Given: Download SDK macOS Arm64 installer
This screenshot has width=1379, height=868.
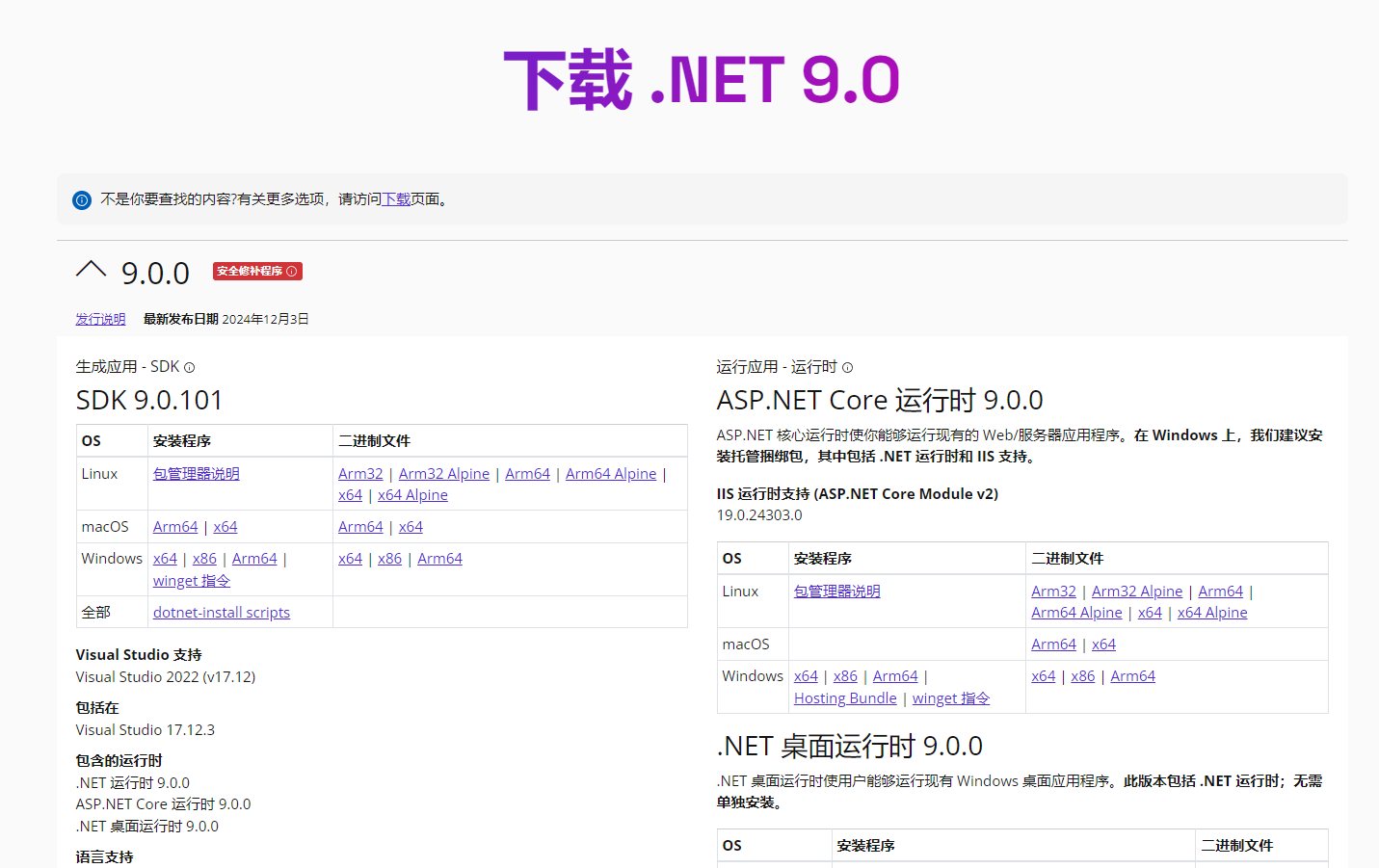Looking at the screenshot, I should click(175, 527).
